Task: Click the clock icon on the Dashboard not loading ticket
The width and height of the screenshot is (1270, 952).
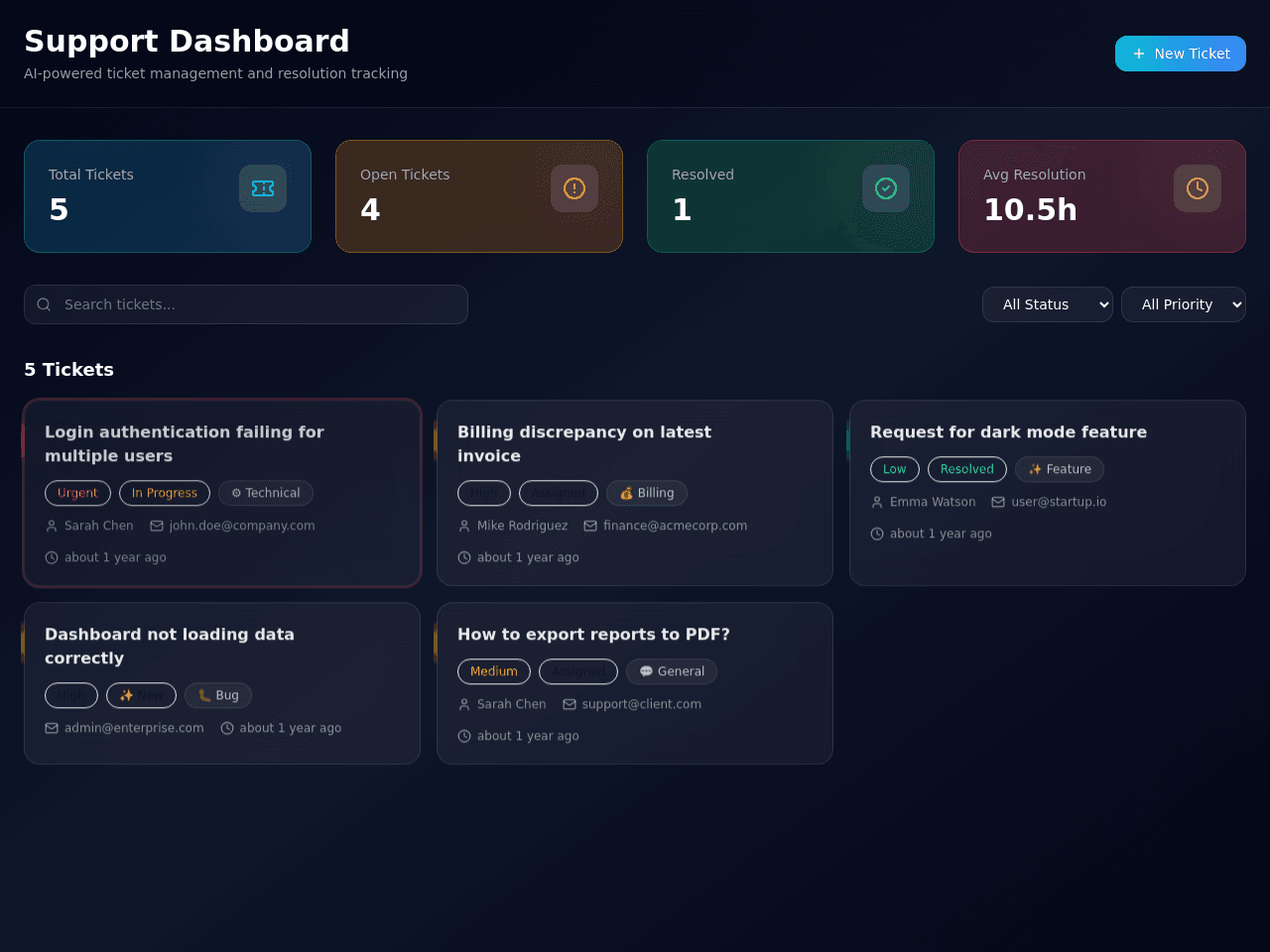Action: (227, 728)
